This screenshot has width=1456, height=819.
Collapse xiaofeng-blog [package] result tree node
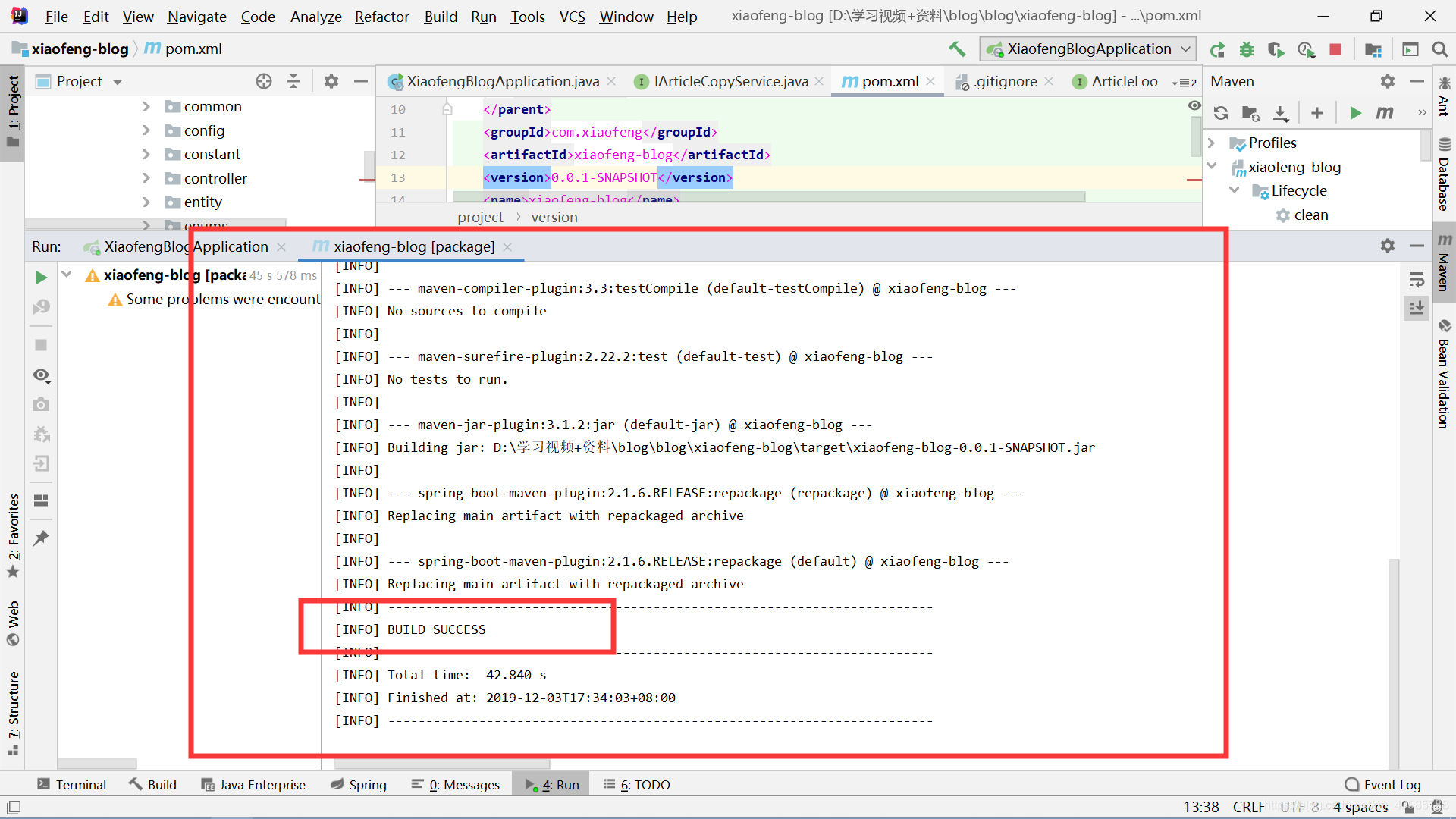pos(67,275)
